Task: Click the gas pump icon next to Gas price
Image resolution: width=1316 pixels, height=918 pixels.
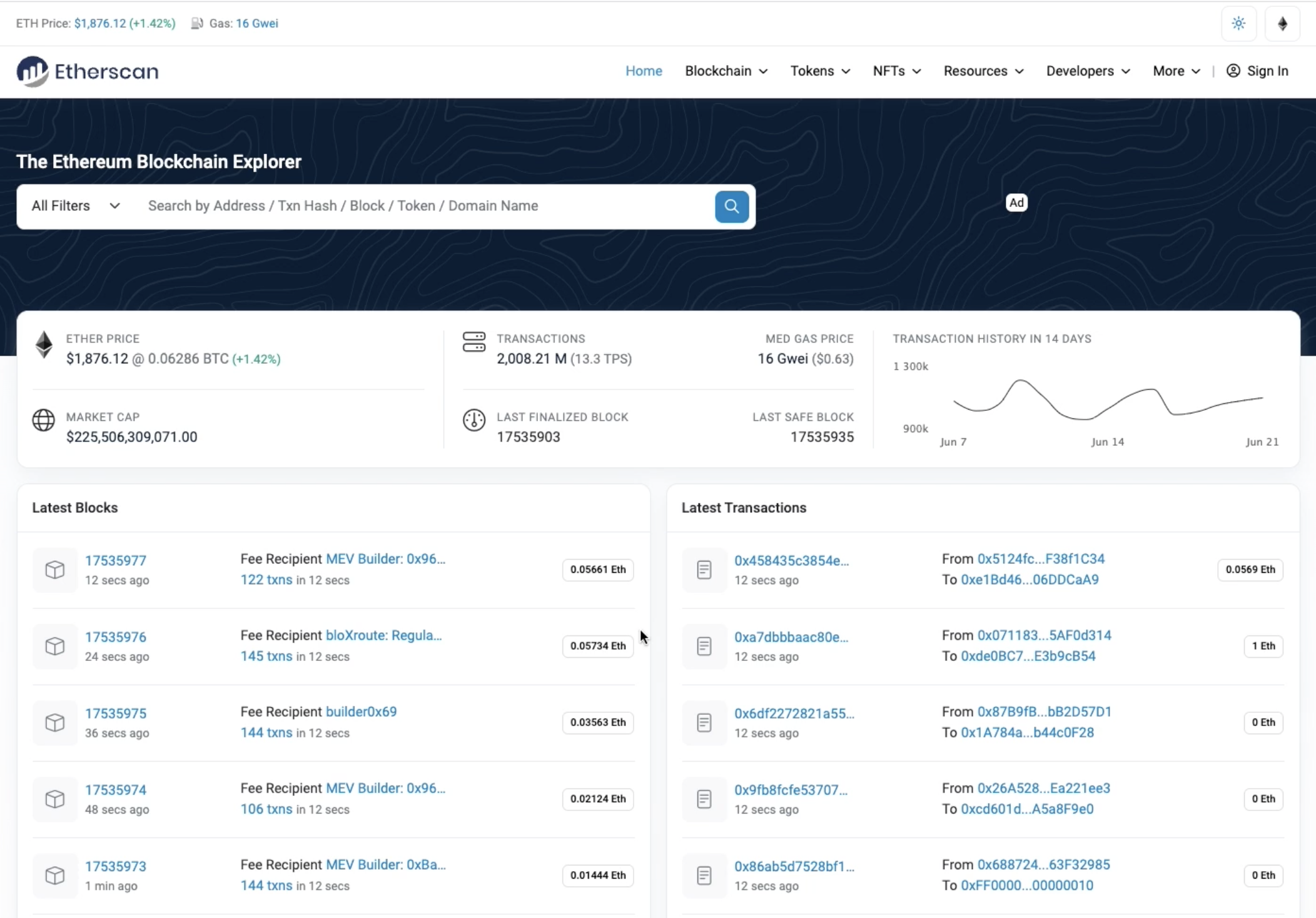Action: (196, 23)
